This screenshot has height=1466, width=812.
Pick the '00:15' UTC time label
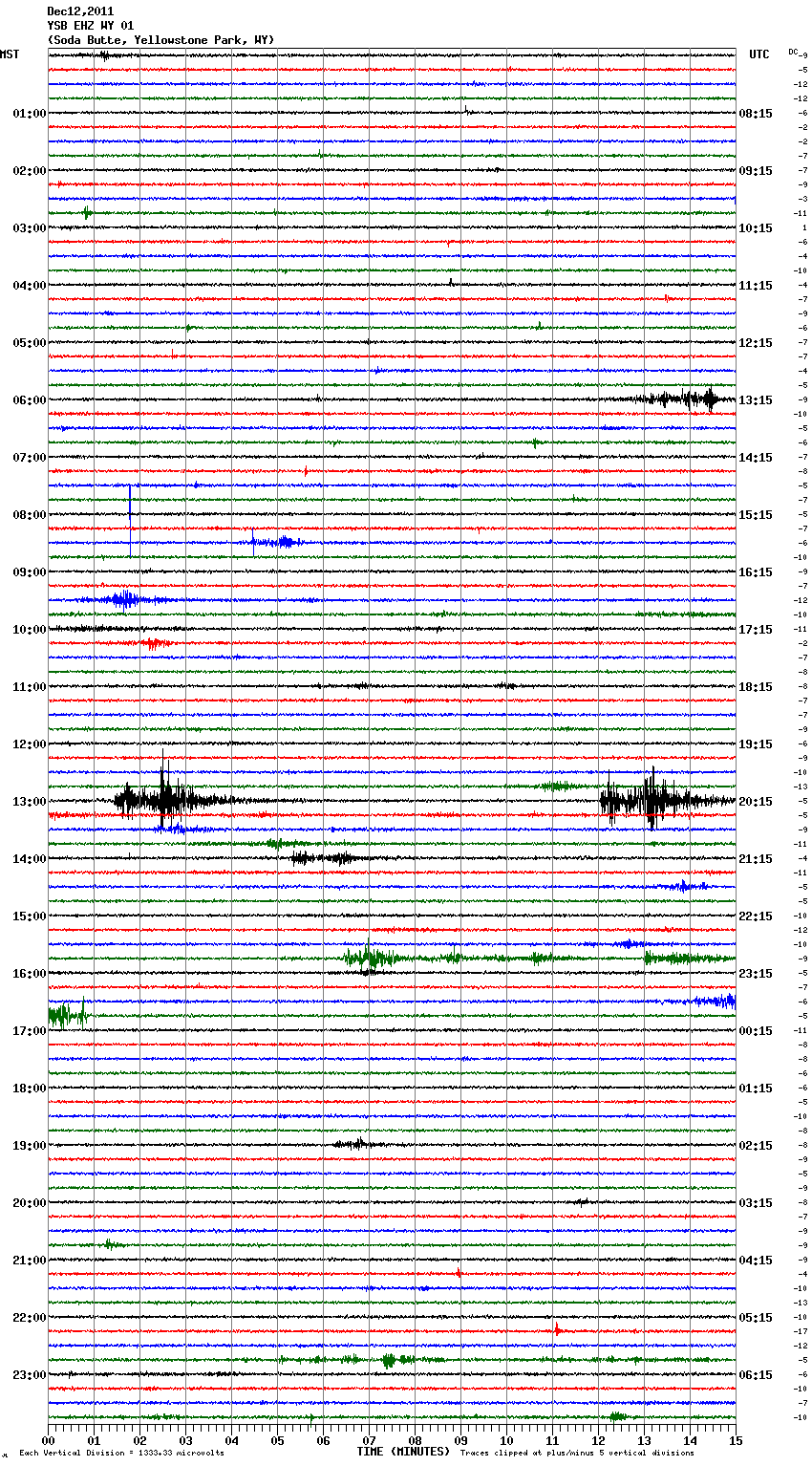(756, 1031)
